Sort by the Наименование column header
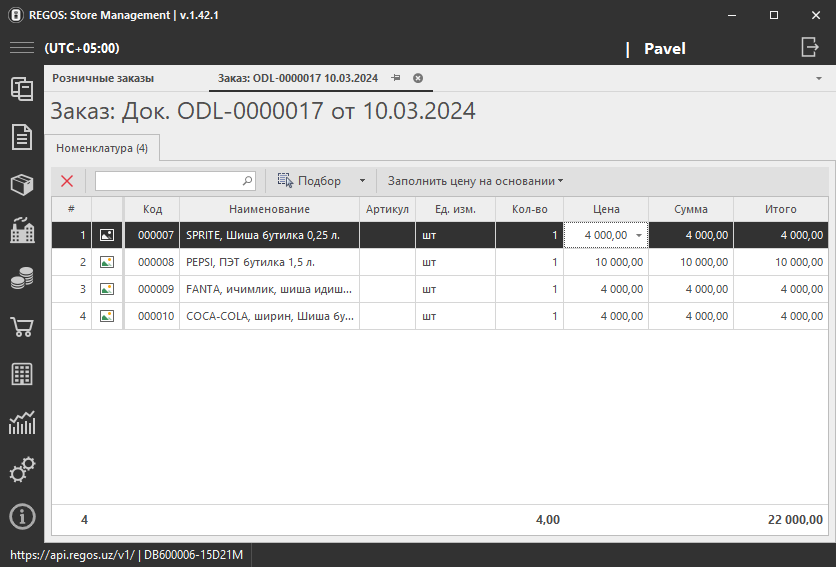836x567 pixels. (269, 209)
